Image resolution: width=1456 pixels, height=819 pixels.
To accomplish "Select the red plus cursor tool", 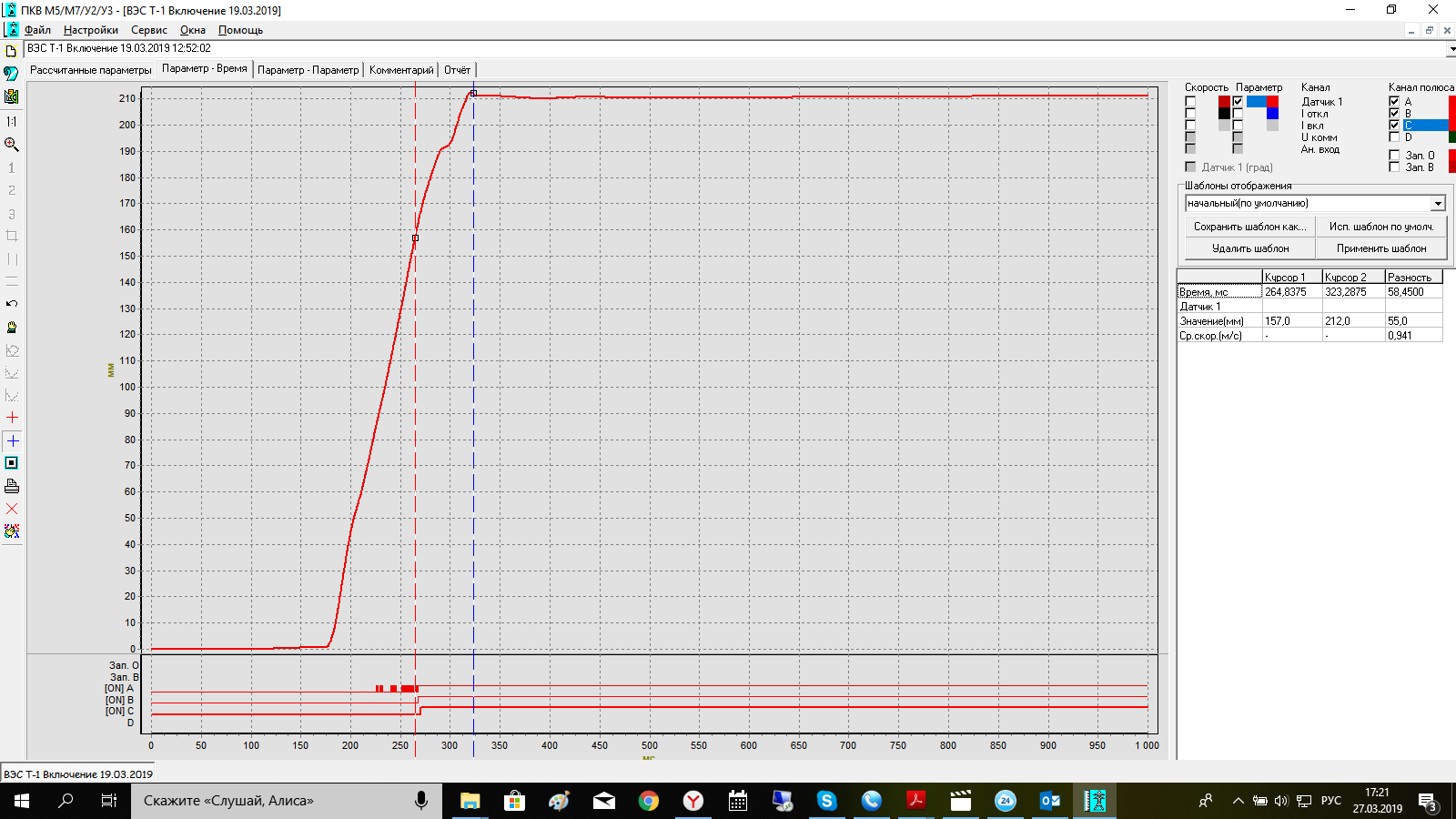I will coord(12,418).
